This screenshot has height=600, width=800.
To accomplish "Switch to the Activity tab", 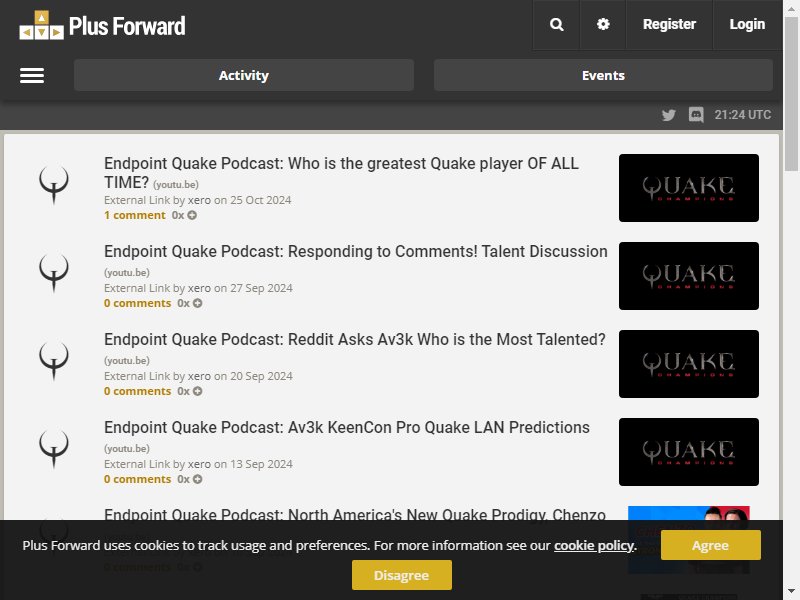I will click(244, 75).
